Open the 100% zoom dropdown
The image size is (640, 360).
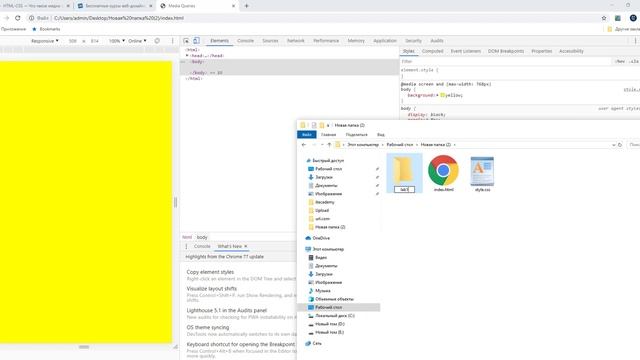(117, 41)
